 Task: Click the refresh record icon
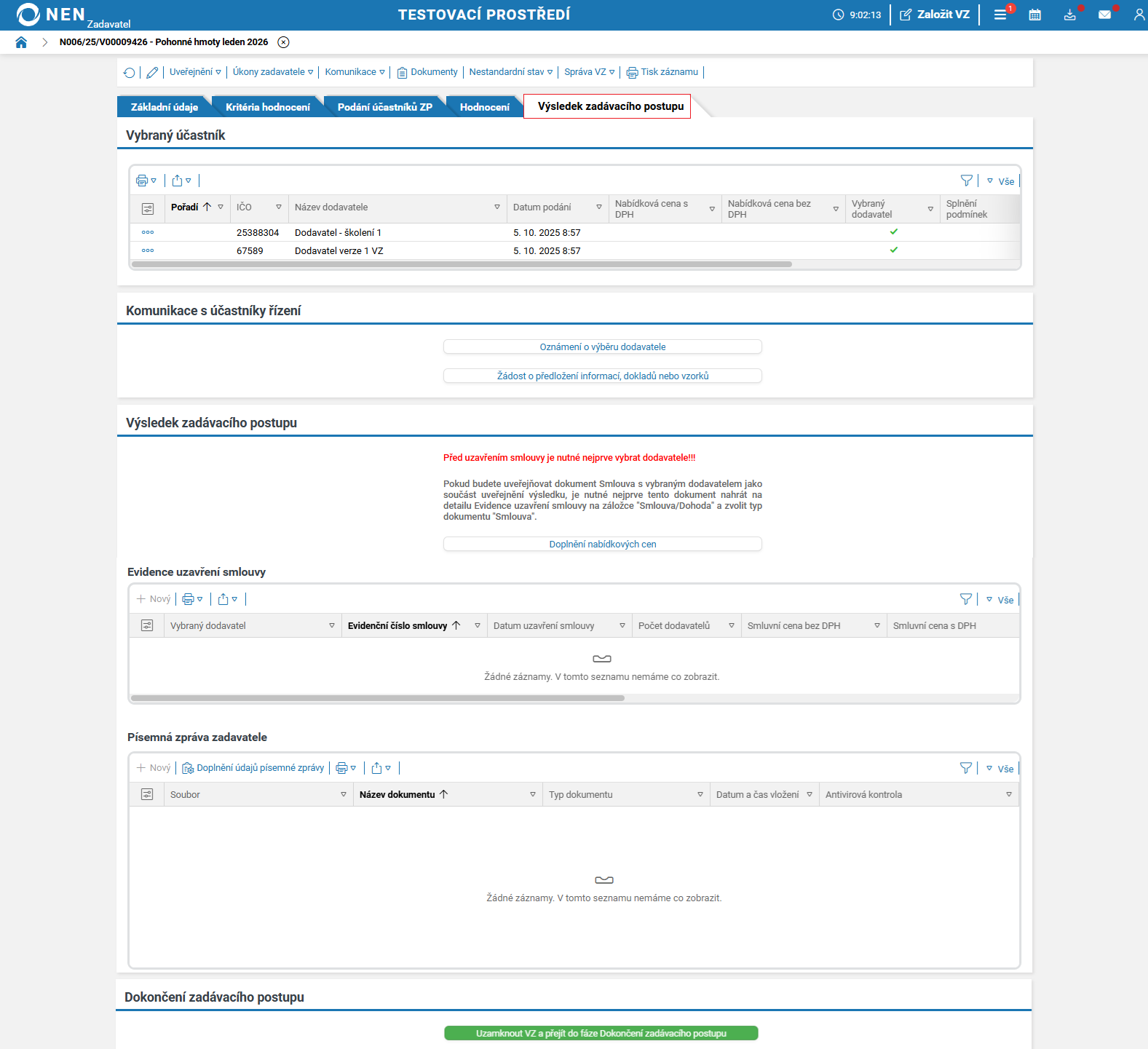coord(130,72)
